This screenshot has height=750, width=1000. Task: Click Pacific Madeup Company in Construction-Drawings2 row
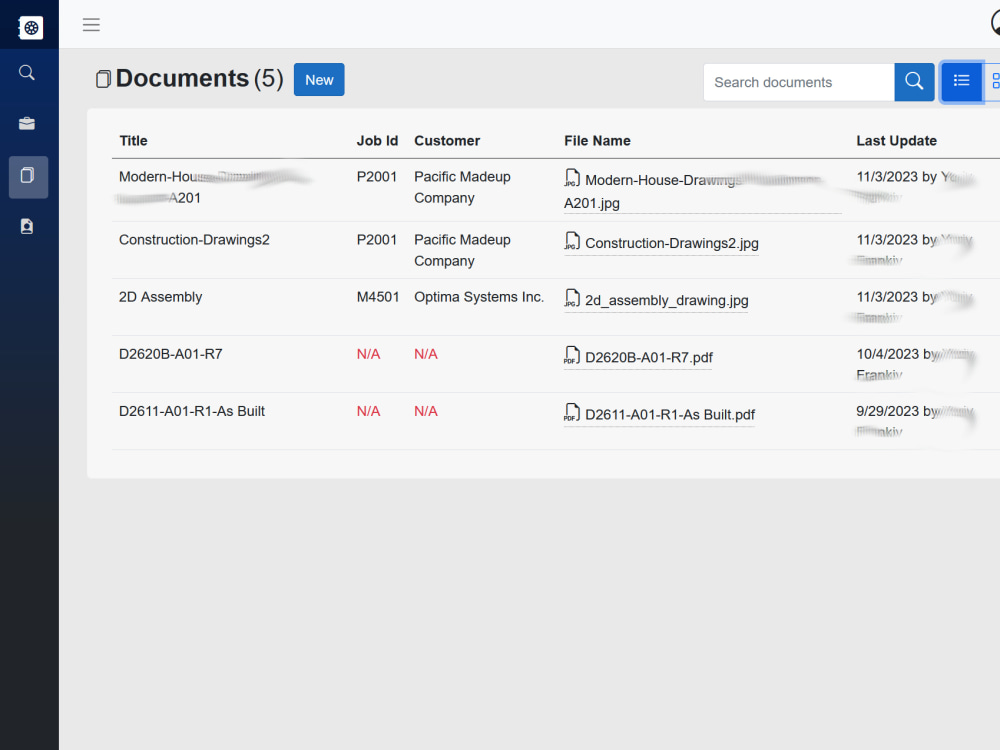(462, 250)
